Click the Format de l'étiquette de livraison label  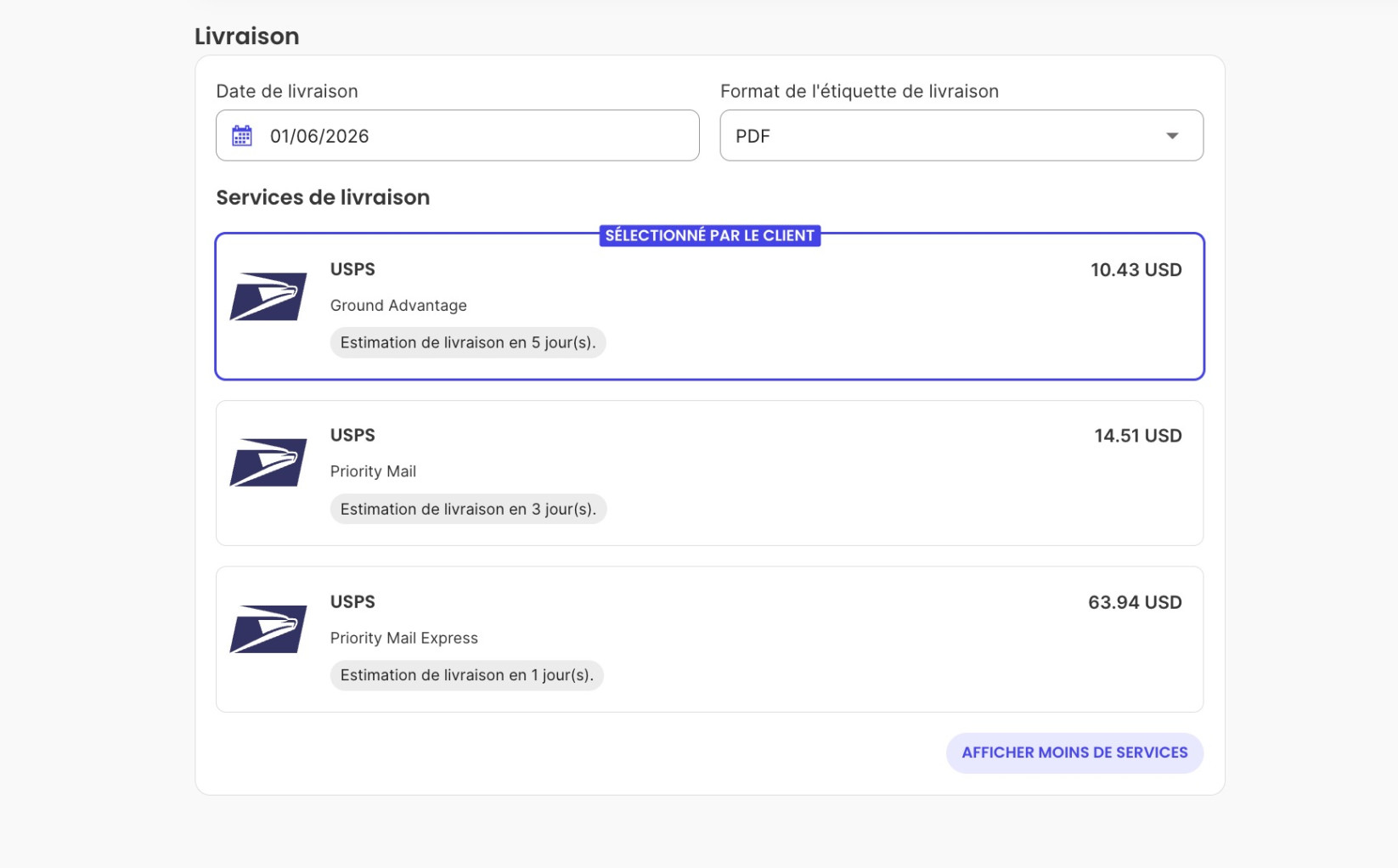coord(860,91)
